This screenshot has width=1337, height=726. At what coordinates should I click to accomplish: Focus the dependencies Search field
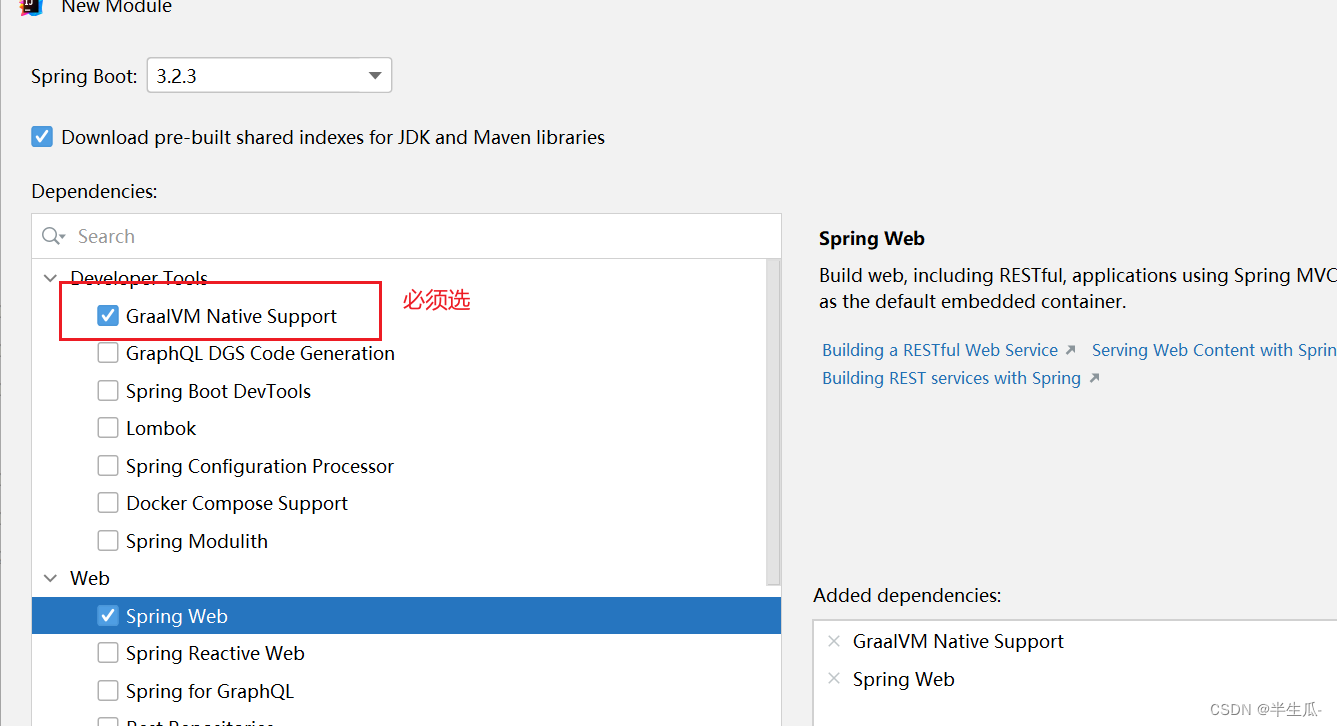coord(406,237)
